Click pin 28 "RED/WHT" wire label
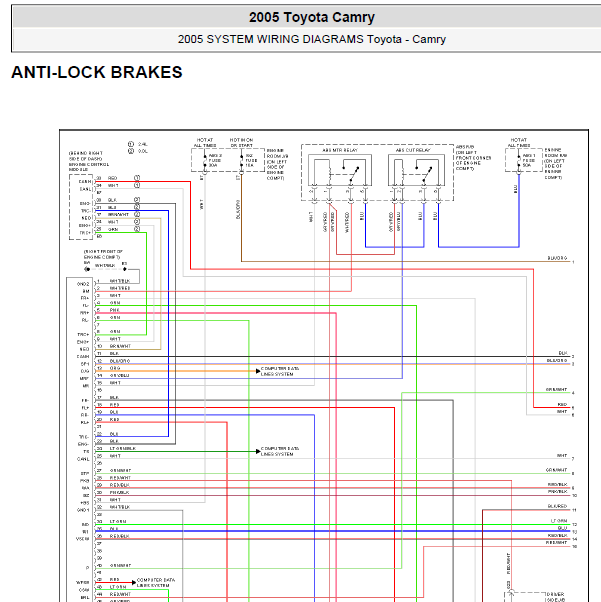The width and height of the screenshot is (601, 602). click(120, 478)
